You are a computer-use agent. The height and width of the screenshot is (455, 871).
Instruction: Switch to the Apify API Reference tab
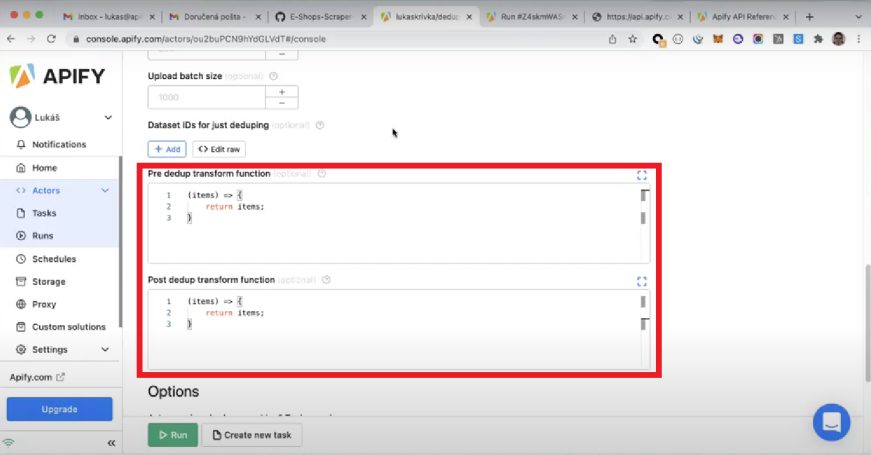[x=743, y=17]
